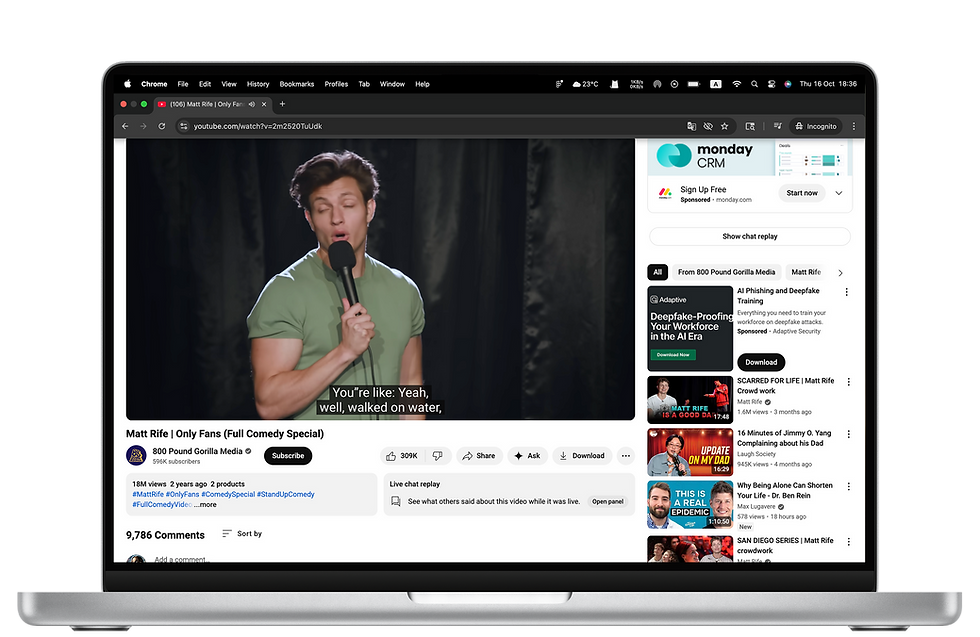Viewport: 980px width, 637px height.
Task: Open Chrome Bookmarks menu
Action: tap(297, 84)
